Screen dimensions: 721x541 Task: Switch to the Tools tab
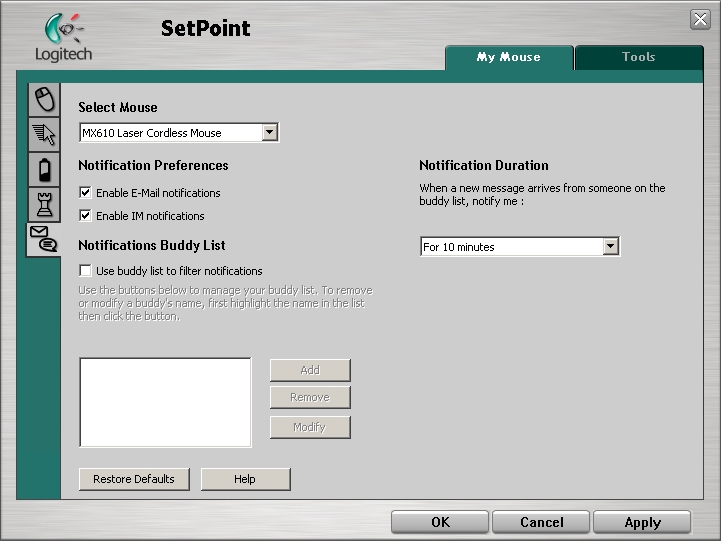pyautogui.click(x=638, y=57)
